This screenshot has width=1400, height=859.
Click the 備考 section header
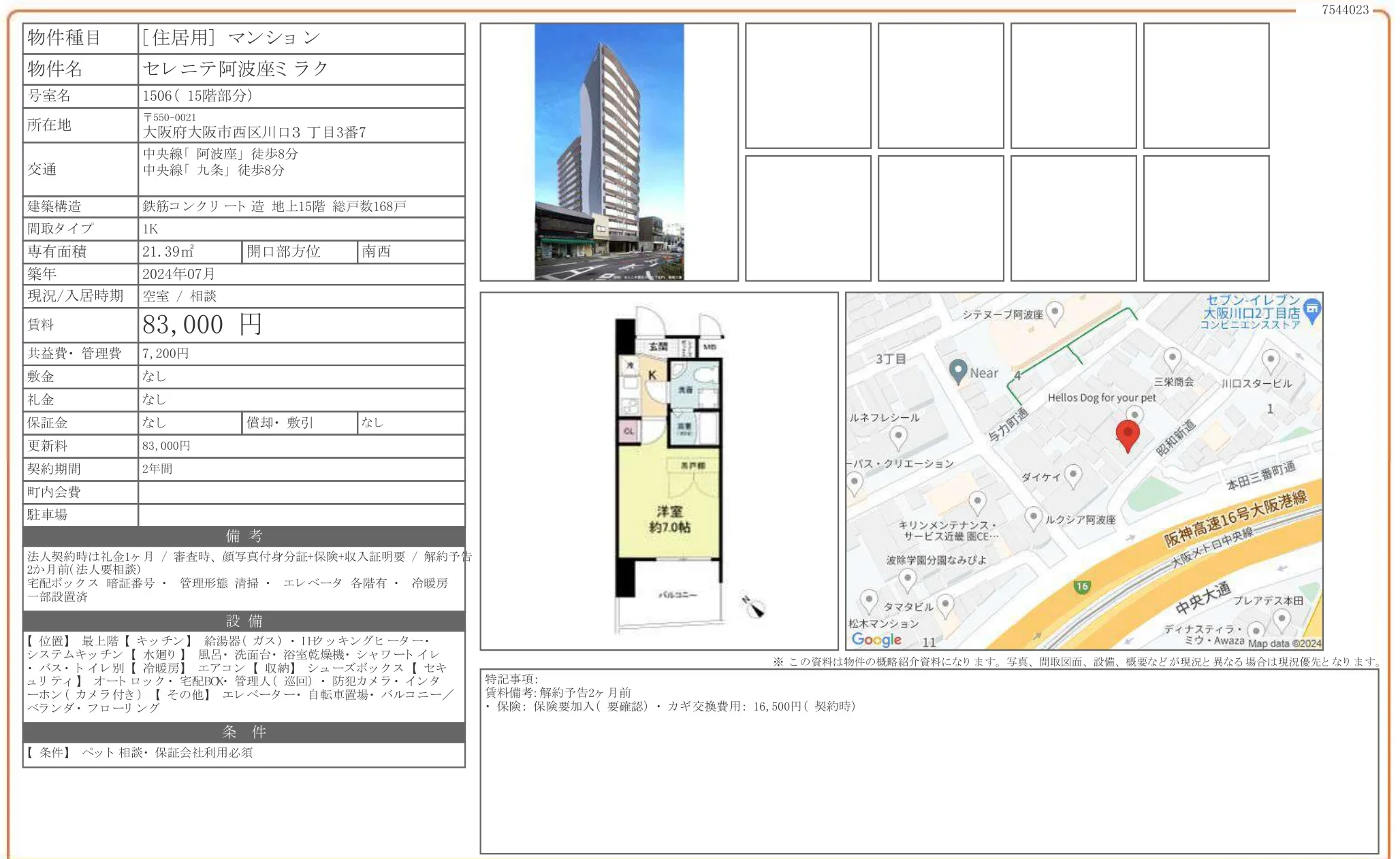coord(244,536)
